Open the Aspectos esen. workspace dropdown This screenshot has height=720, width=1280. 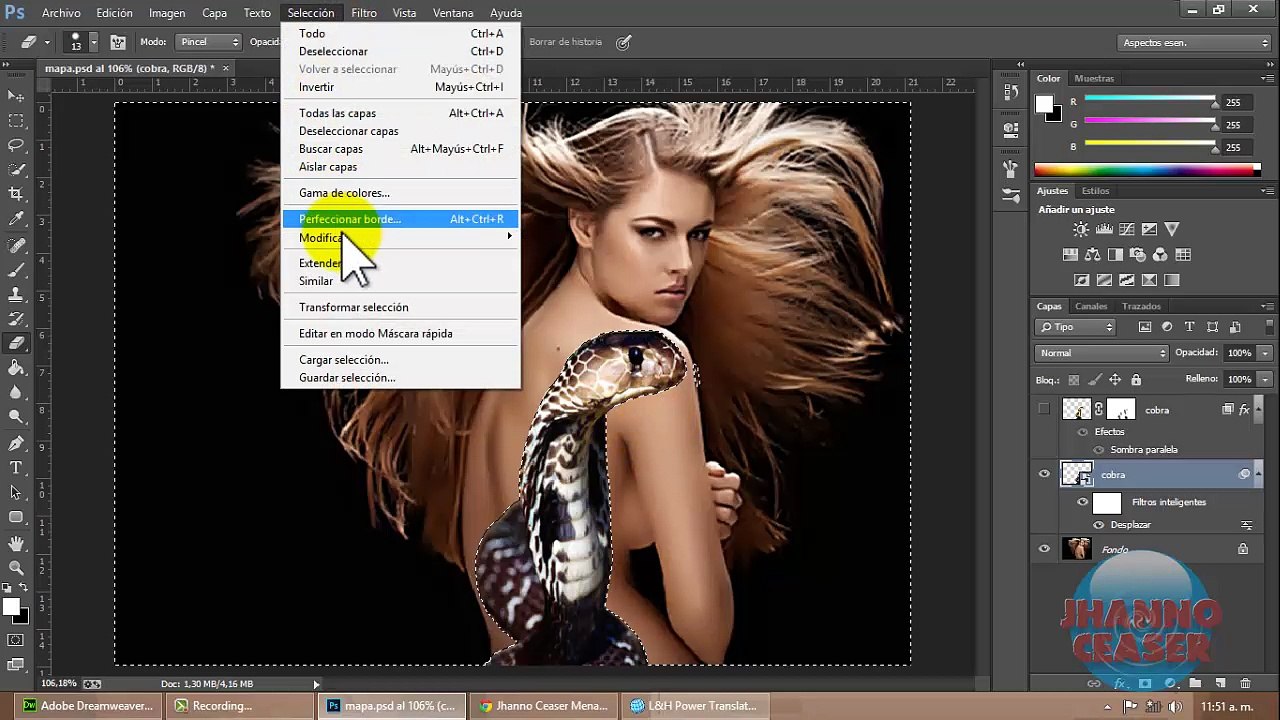click(1195, 43)
